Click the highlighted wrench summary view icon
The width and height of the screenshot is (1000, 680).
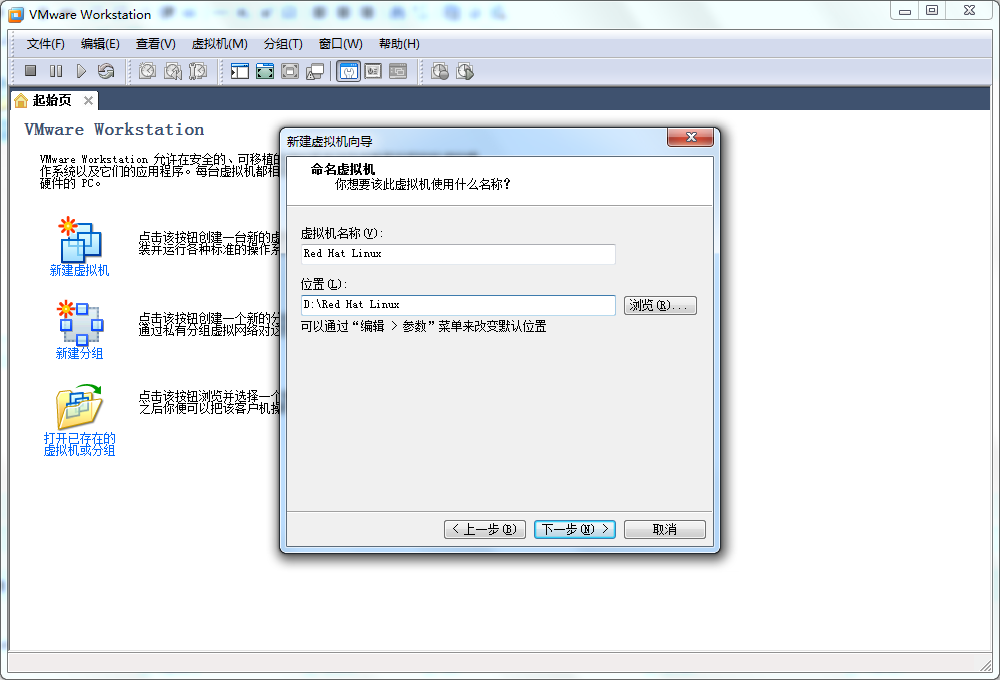click(x=348, y=71)
